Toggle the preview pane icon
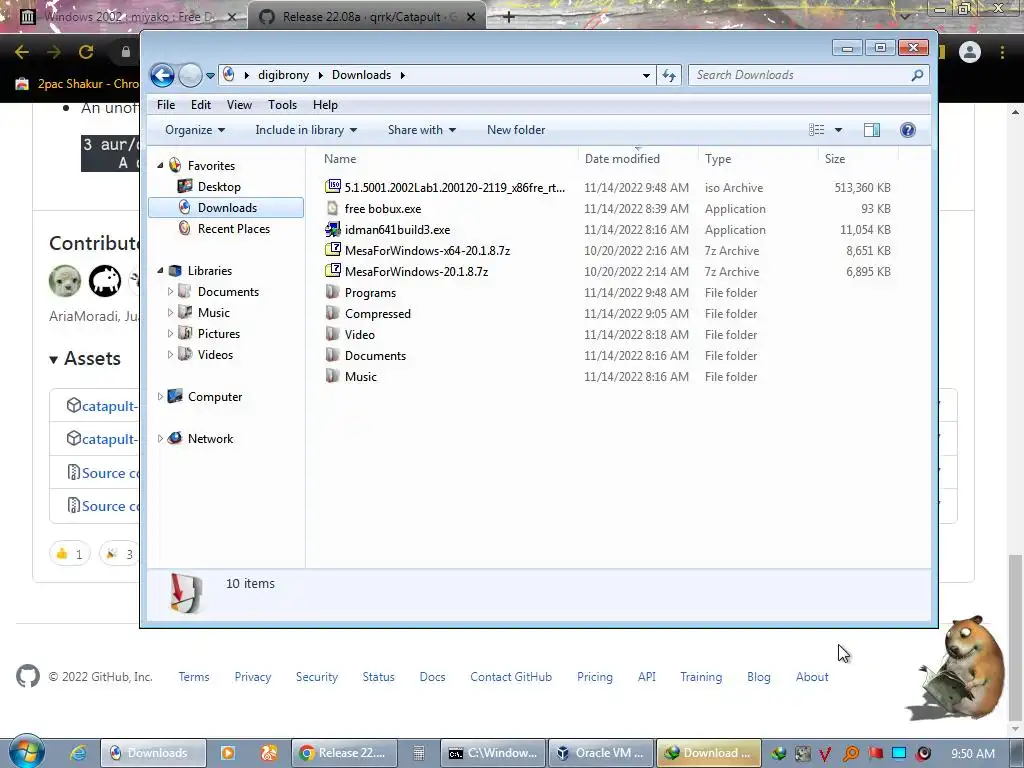The height and width of the screenshot is (768, 1024). coord(872,130)
